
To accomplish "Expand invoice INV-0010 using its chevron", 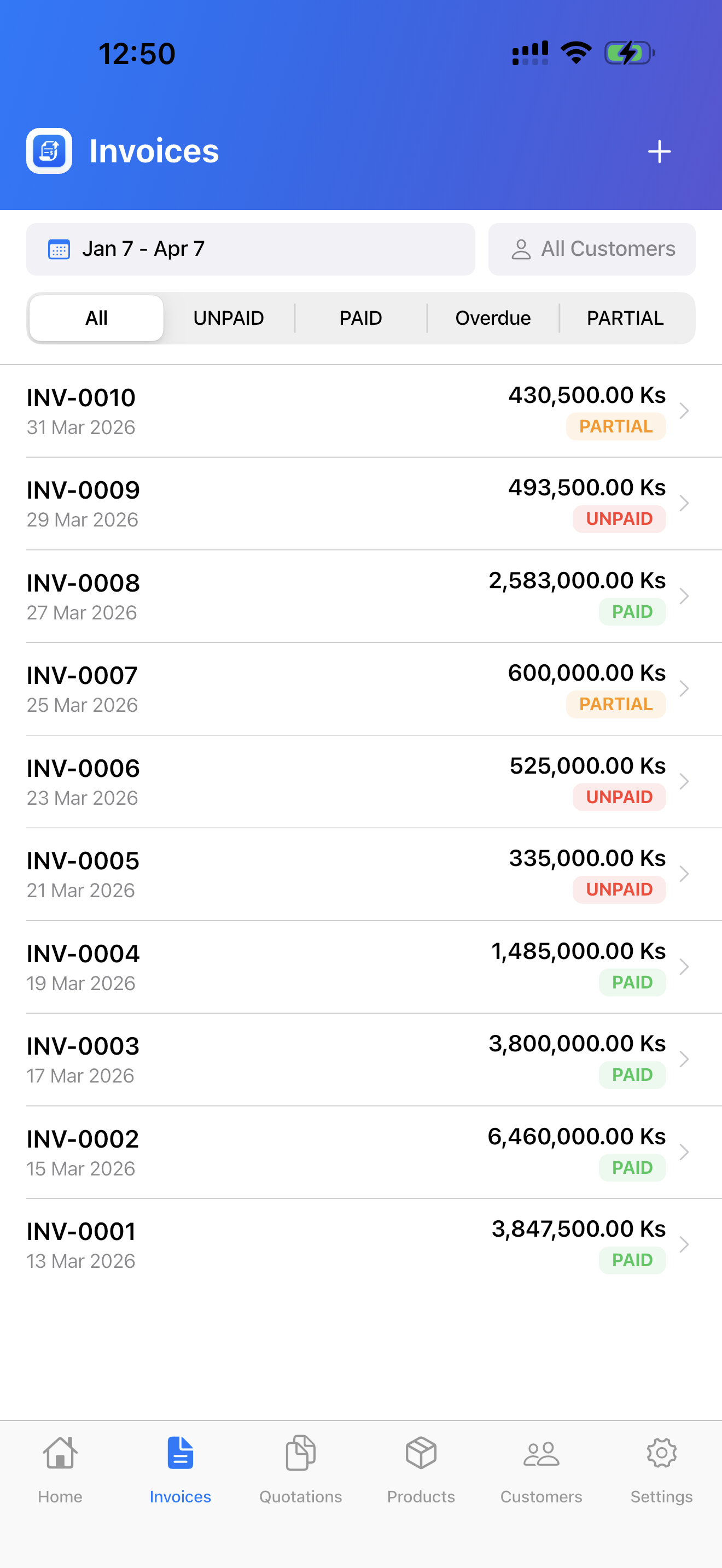I will pos(684,412).
